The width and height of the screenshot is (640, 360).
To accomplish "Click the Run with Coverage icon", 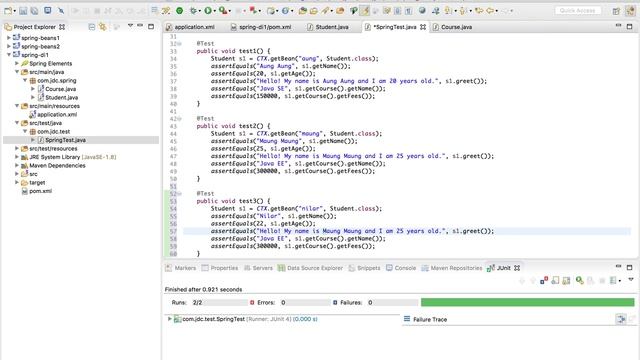I will point(222,11).
